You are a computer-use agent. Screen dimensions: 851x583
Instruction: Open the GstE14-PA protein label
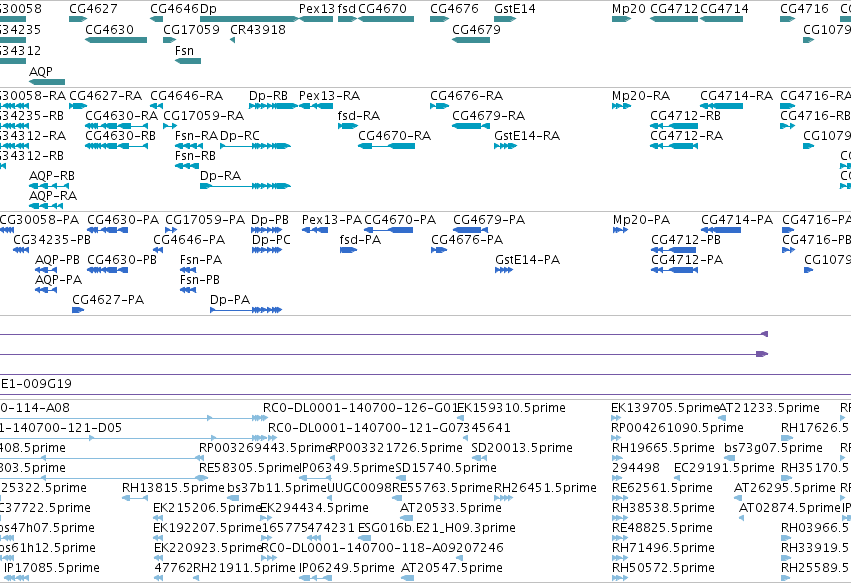click(528, 260)
